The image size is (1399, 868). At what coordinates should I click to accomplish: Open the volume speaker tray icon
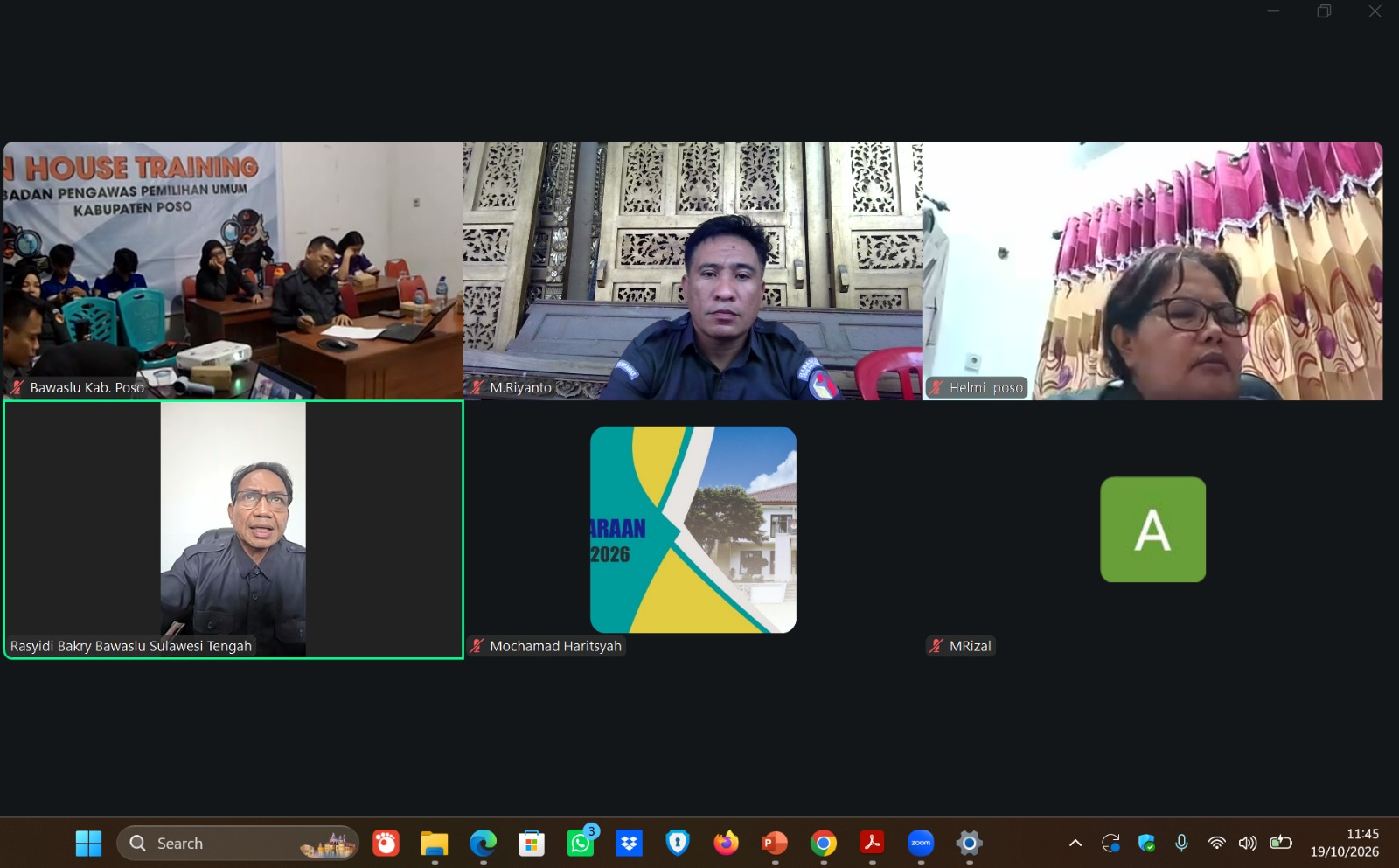(x=1248, y=844)
